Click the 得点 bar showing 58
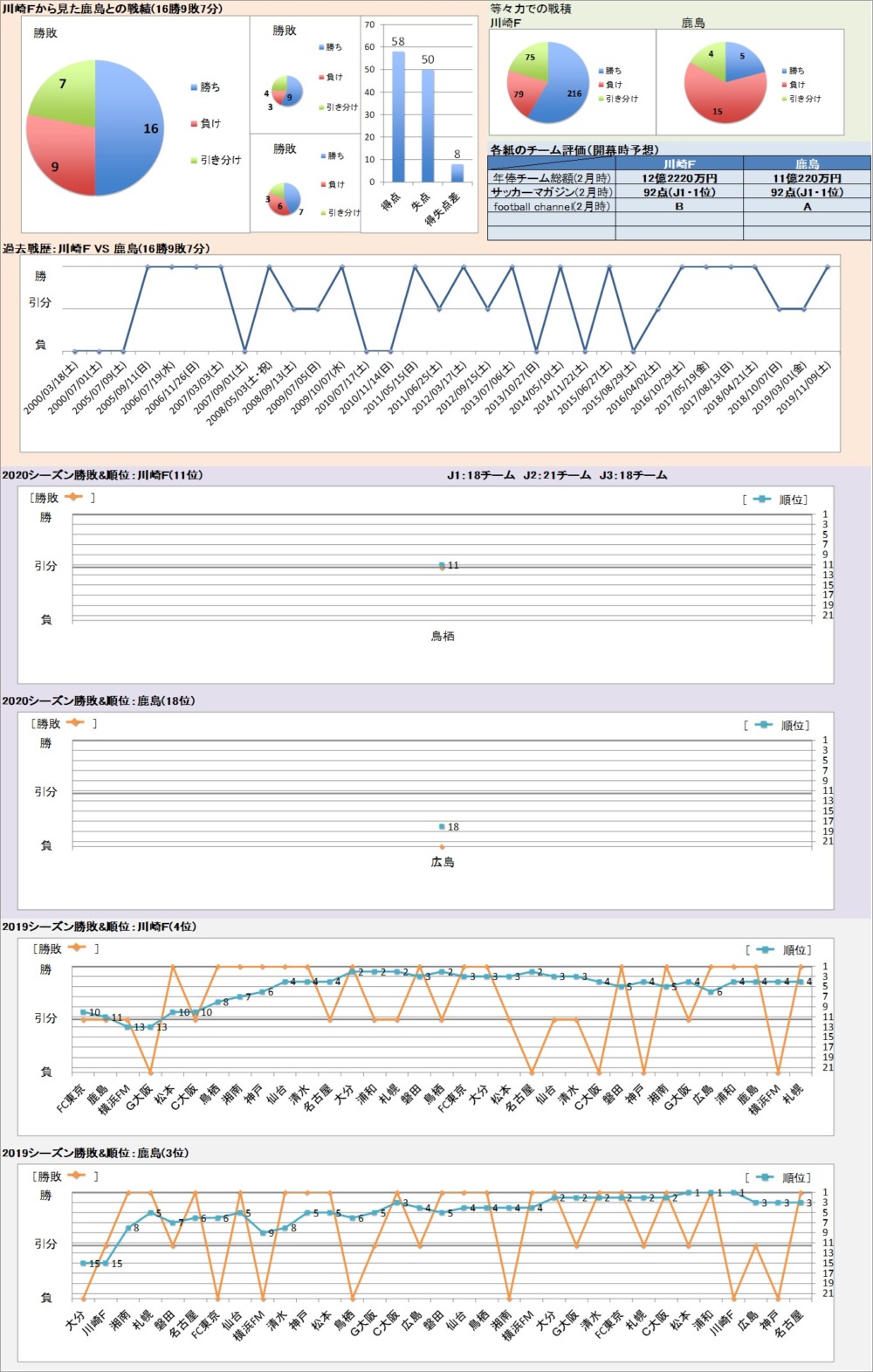The height and width of the screenshot is (1372, 873). (x=398, y=116)
